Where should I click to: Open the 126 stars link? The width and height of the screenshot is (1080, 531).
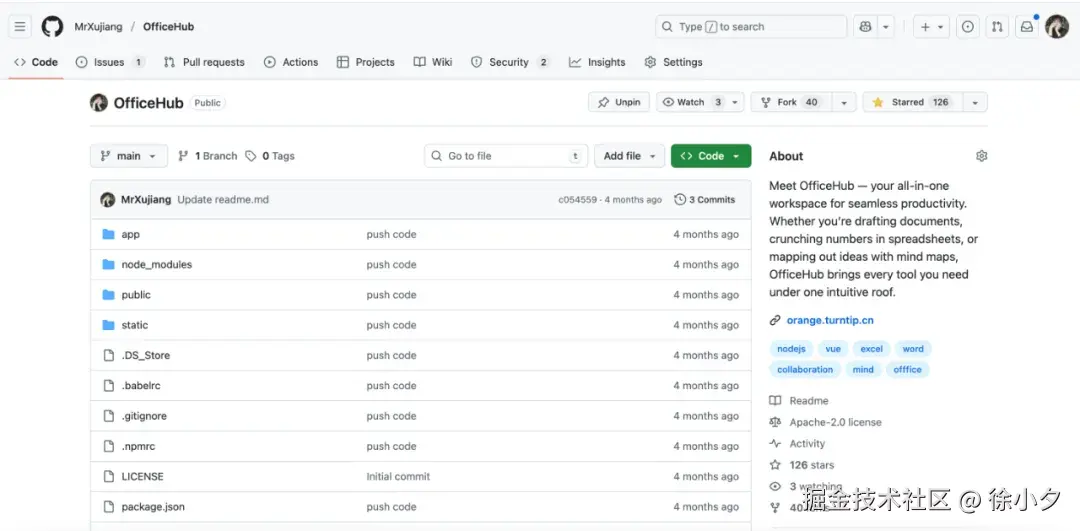tap(811, 465)
